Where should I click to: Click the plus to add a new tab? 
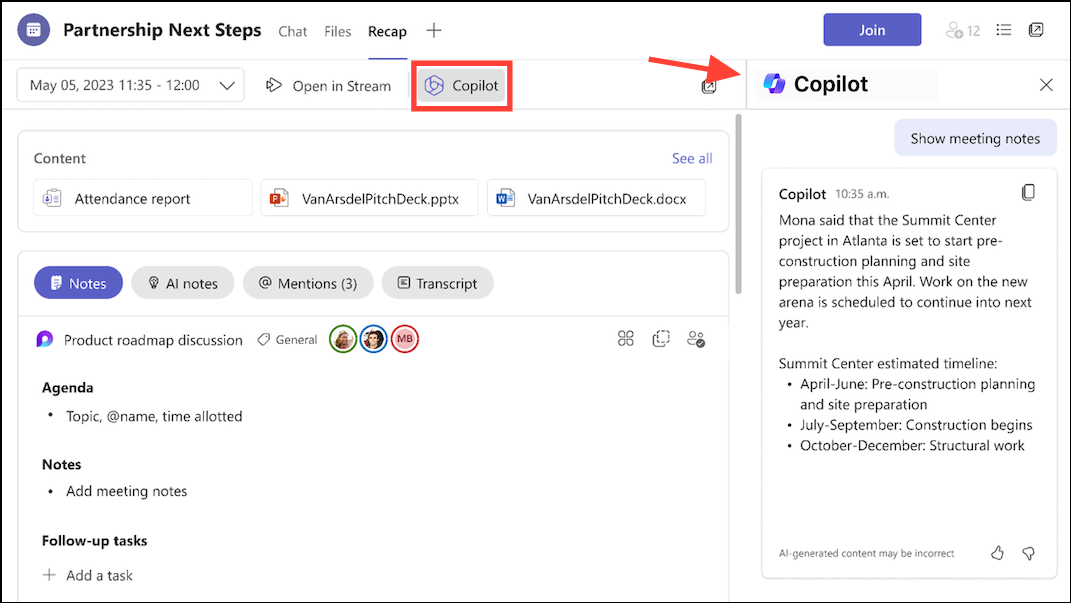point(433,30)
